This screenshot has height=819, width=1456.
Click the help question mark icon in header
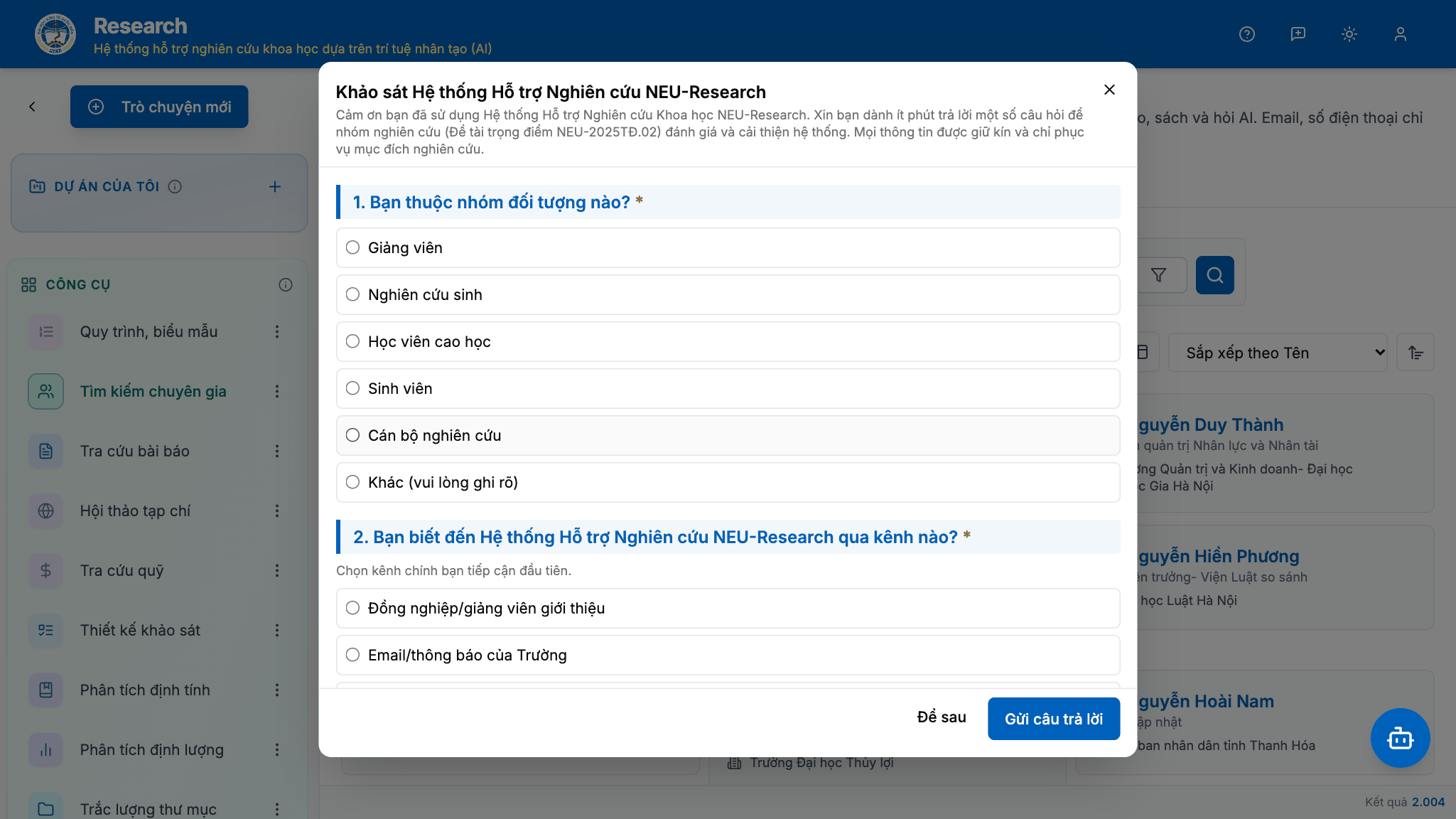coord(1247,34)
